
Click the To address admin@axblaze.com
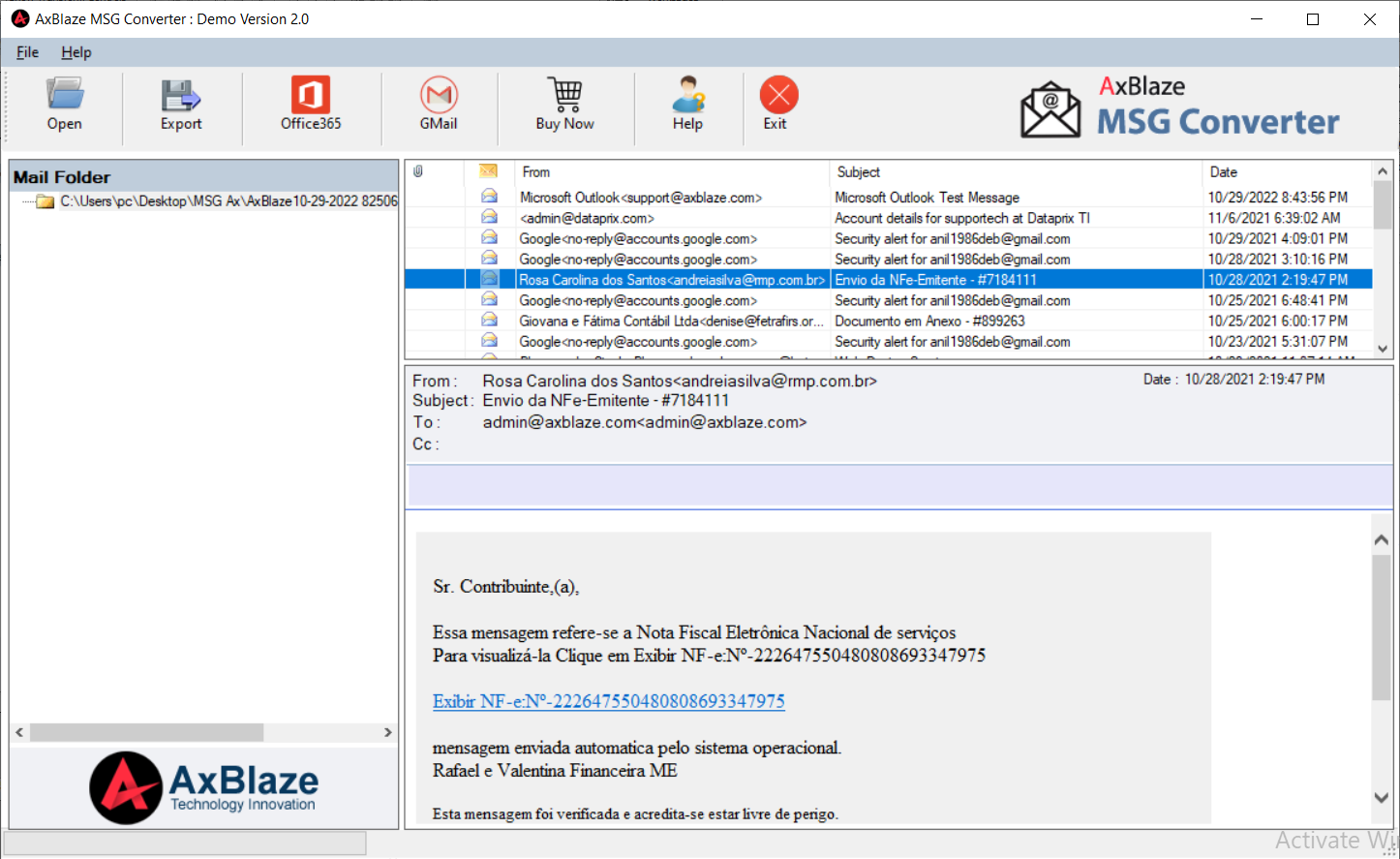coord(645,422)
